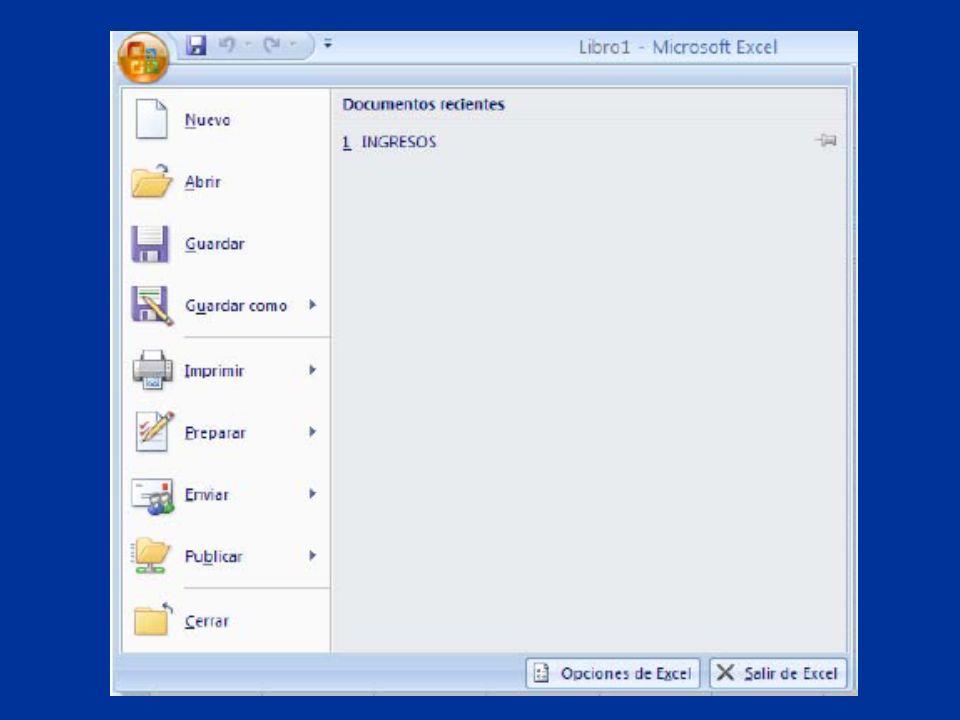Choose Abrir from the Office menu
Viewport: 960px width, 720px height.
click(x=203, y=182)
